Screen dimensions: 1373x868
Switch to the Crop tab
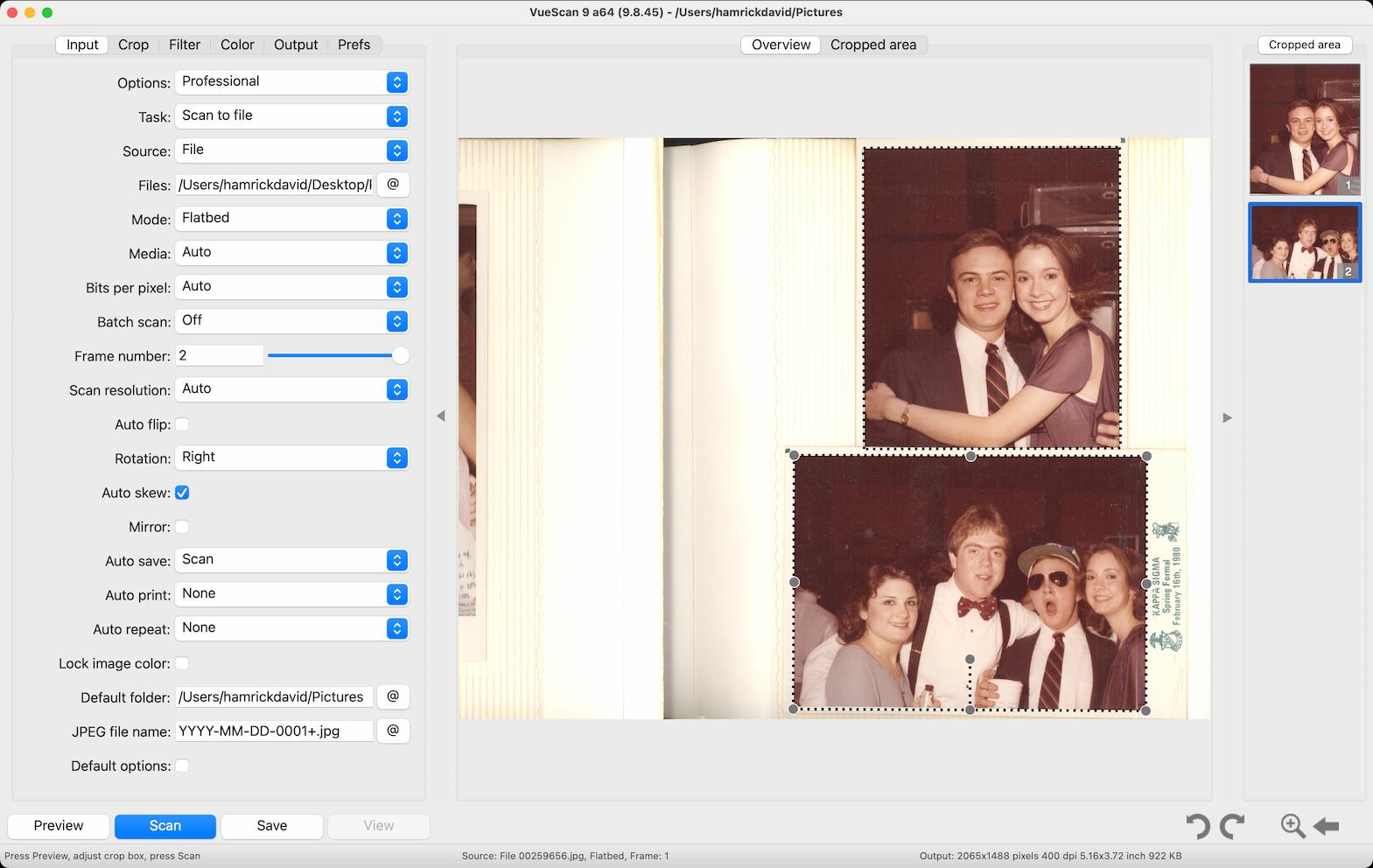(133, 45)
